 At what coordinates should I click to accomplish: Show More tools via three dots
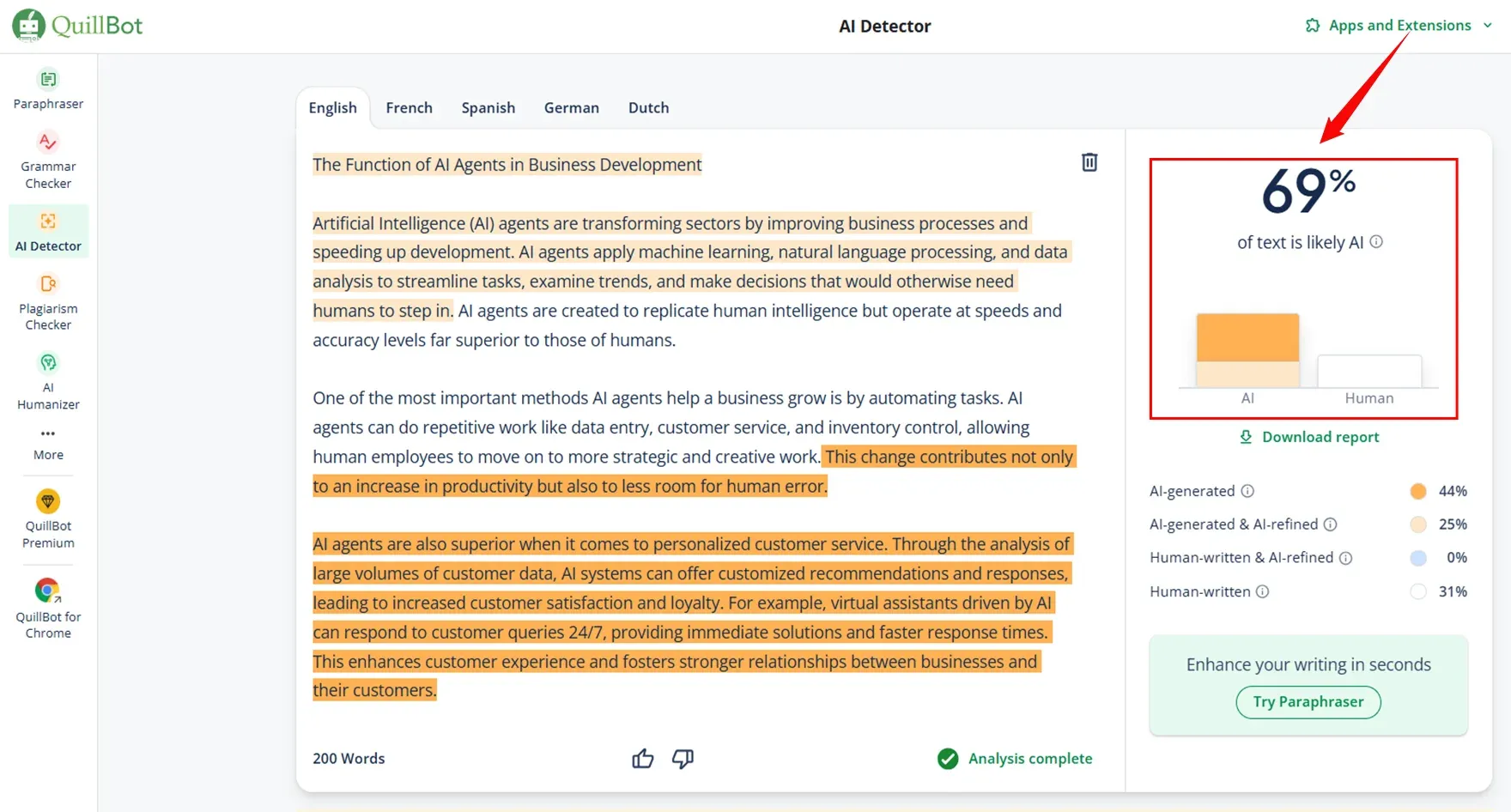point(48,433)
